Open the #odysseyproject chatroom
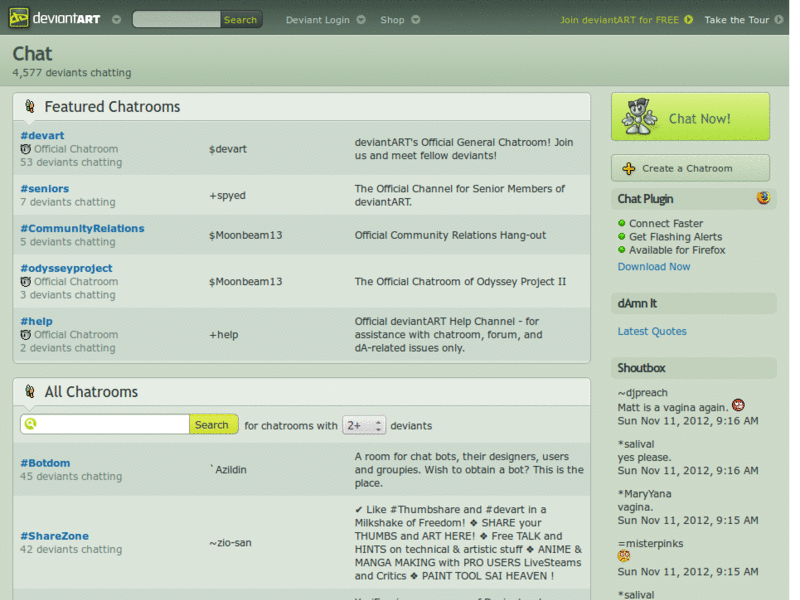The image size is (800, 600). [66, 268]
